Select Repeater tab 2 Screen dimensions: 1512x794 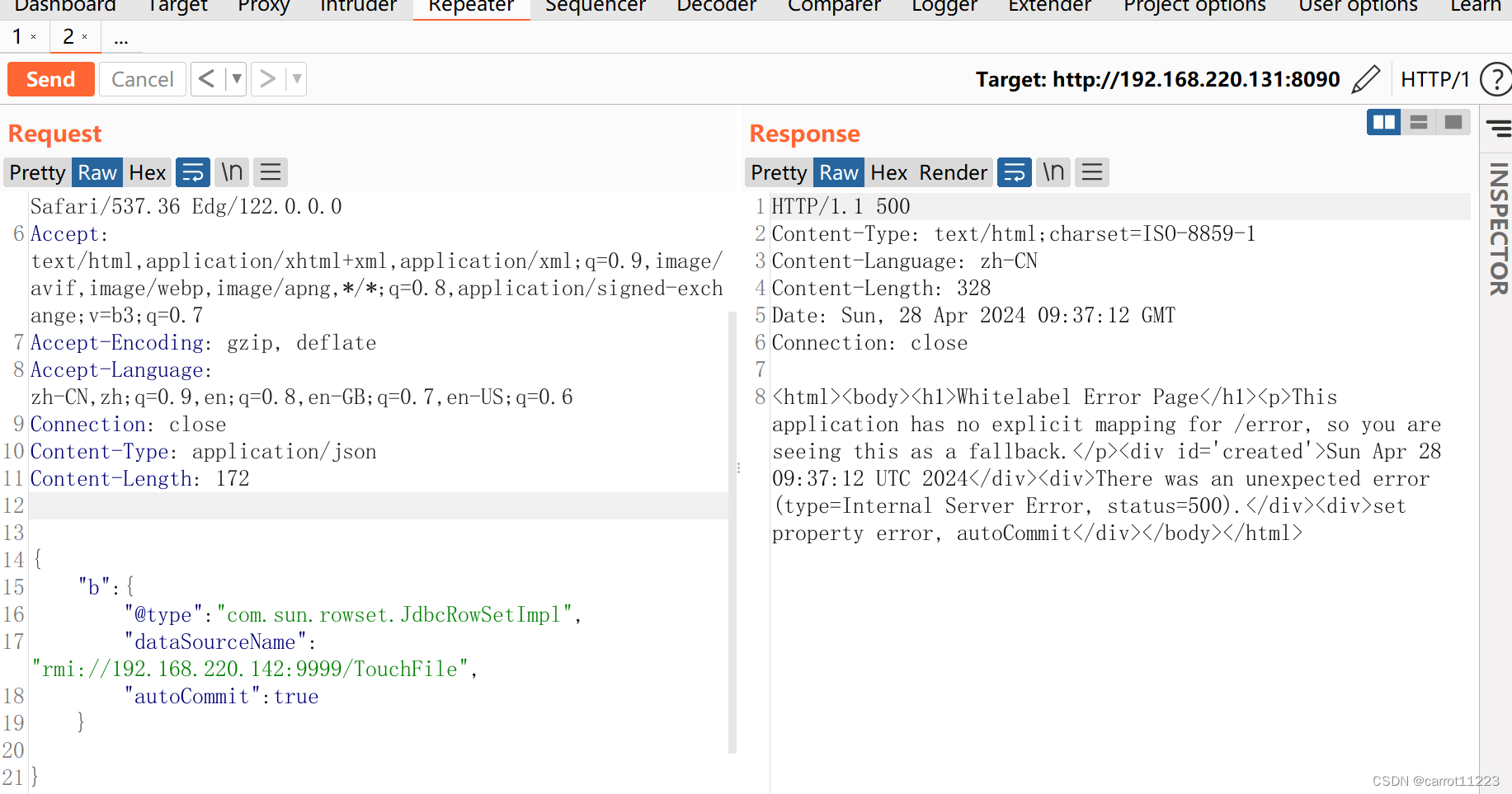tap(68, 36)
